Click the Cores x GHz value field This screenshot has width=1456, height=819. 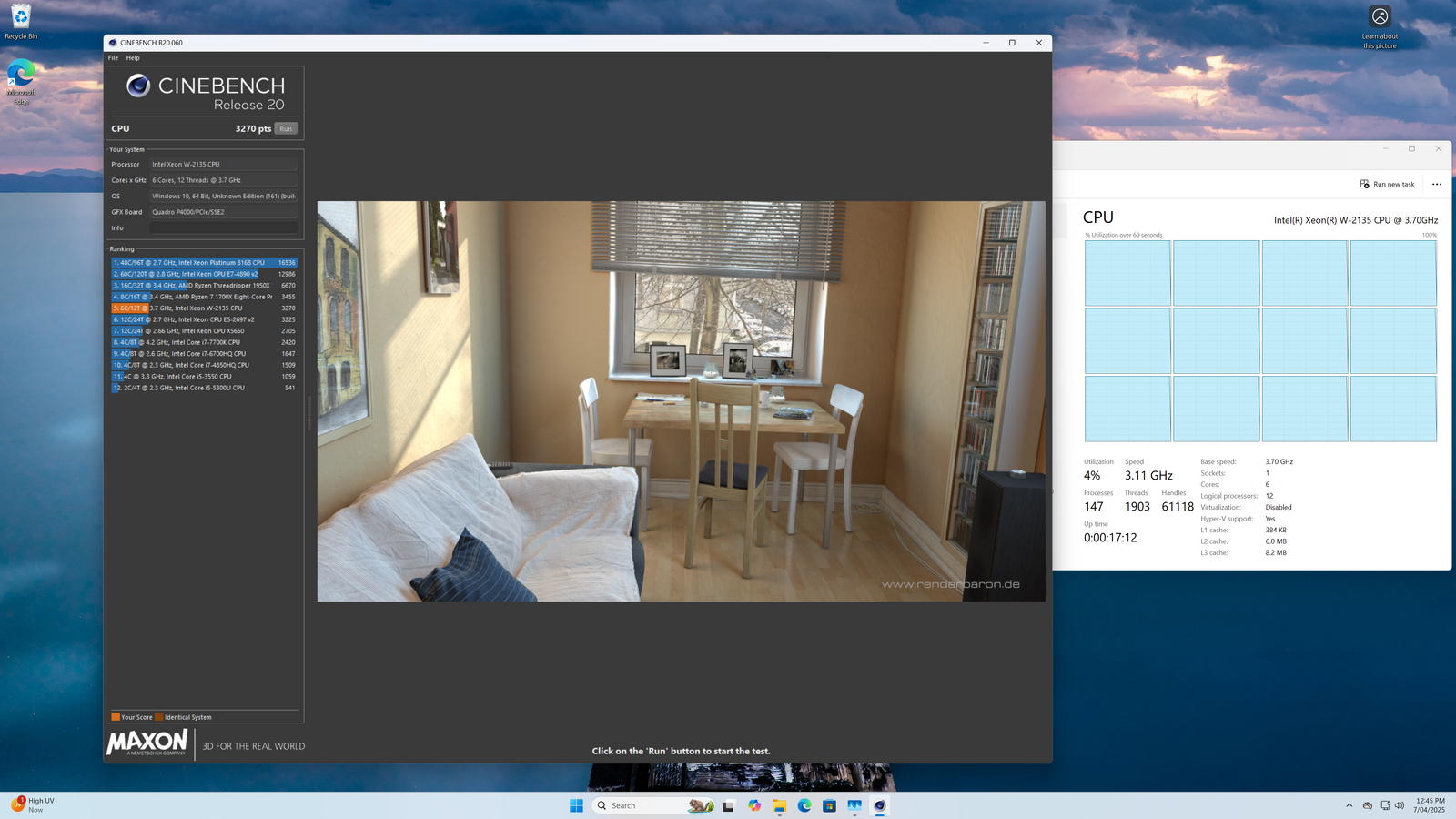(224, 180)
